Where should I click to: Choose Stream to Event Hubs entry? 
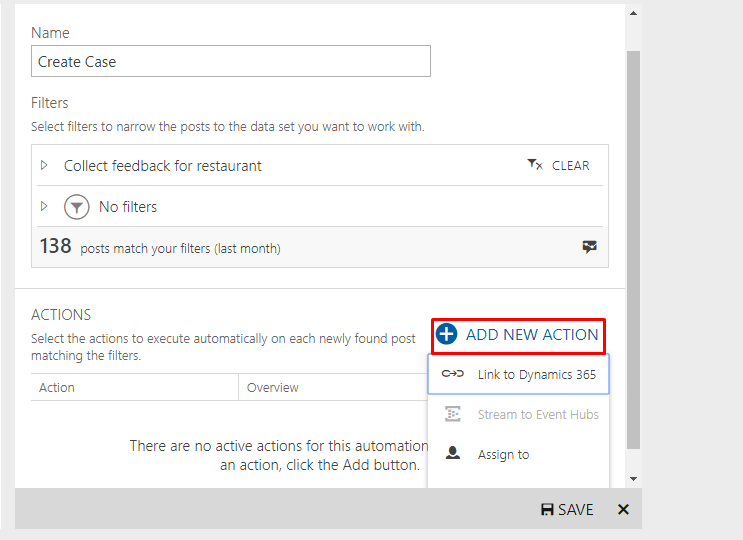tap(538, 415)
